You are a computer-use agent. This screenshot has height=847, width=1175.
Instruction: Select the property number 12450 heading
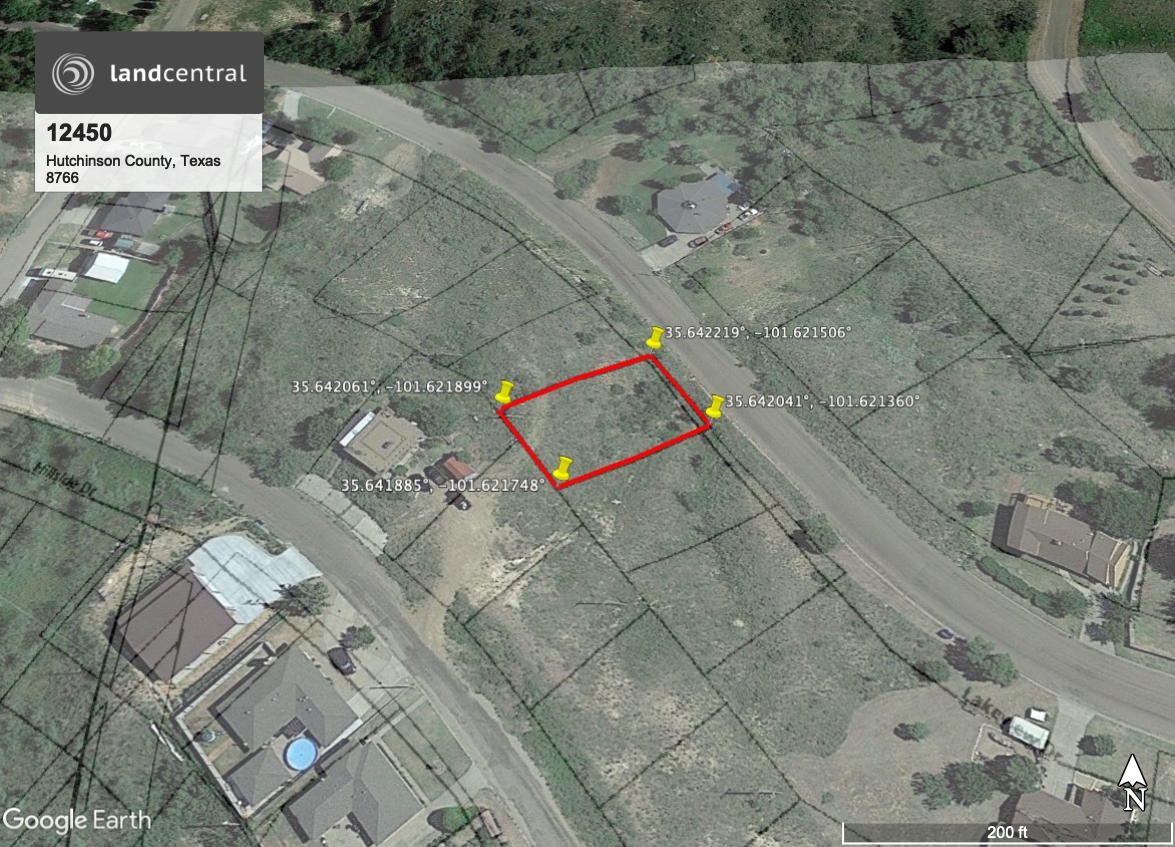pyautogui.click(x=79, y=133)
